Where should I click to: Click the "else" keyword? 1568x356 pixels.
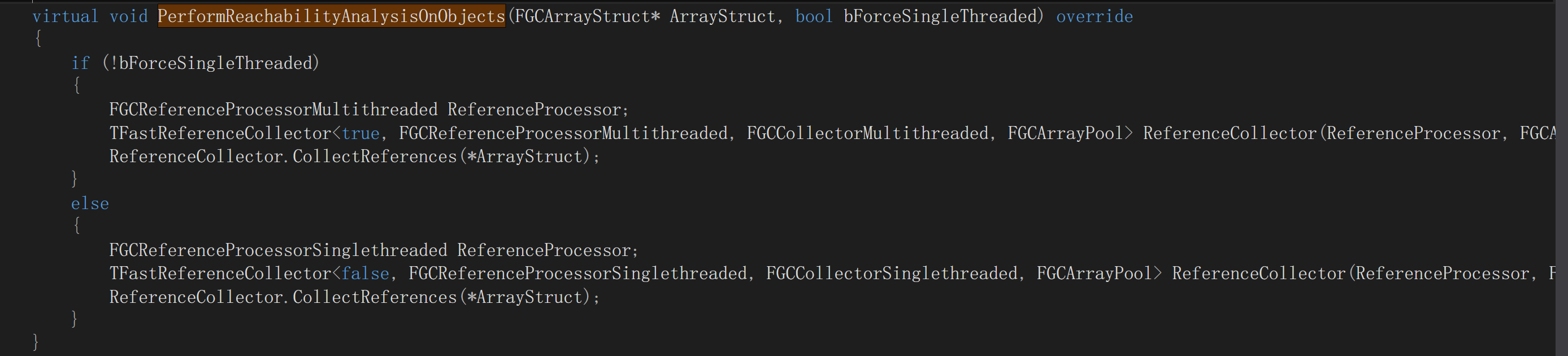point(90,204)
